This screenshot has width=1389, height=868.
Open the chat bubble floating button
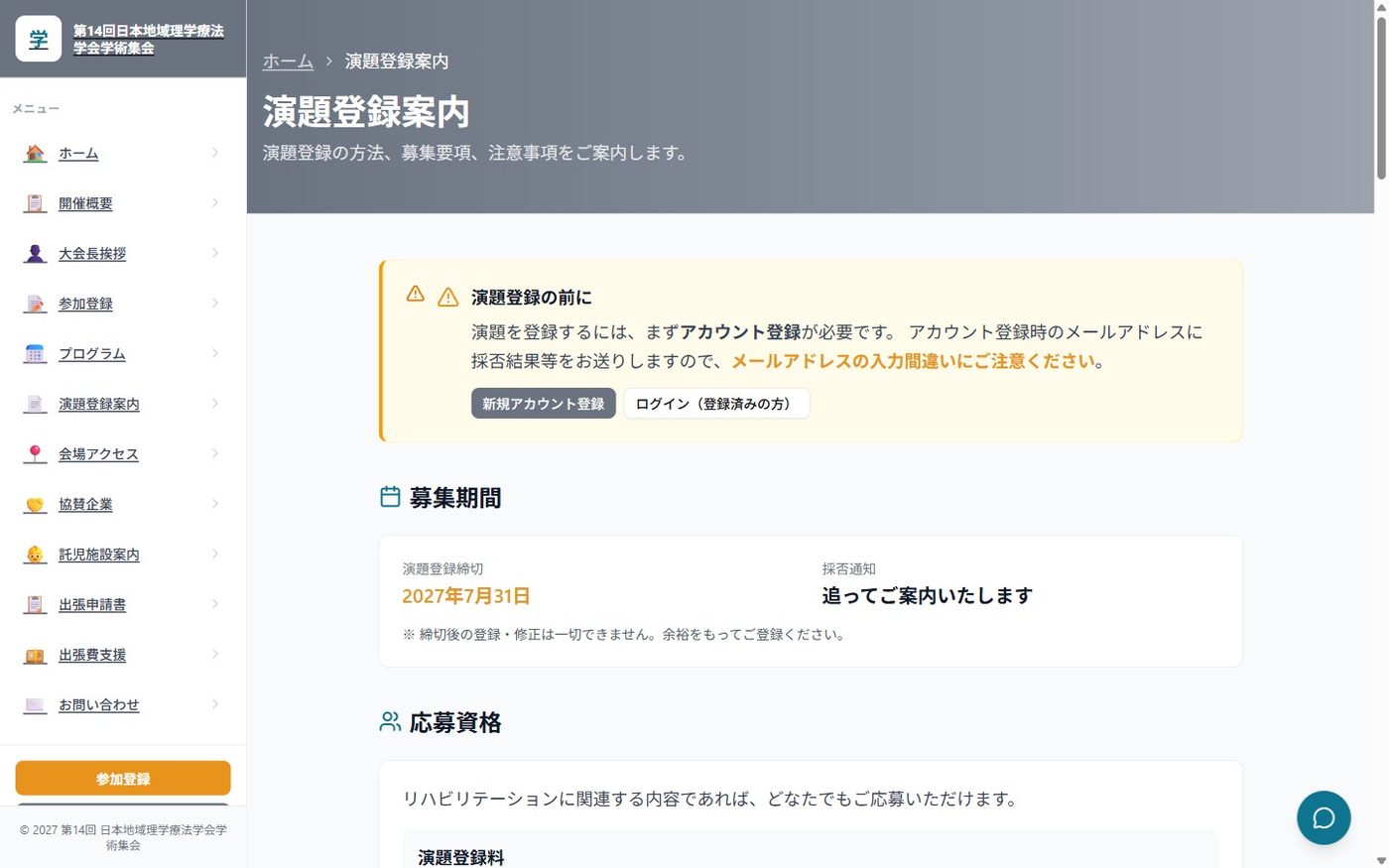pyautogui.click(x=1324, y=817)
